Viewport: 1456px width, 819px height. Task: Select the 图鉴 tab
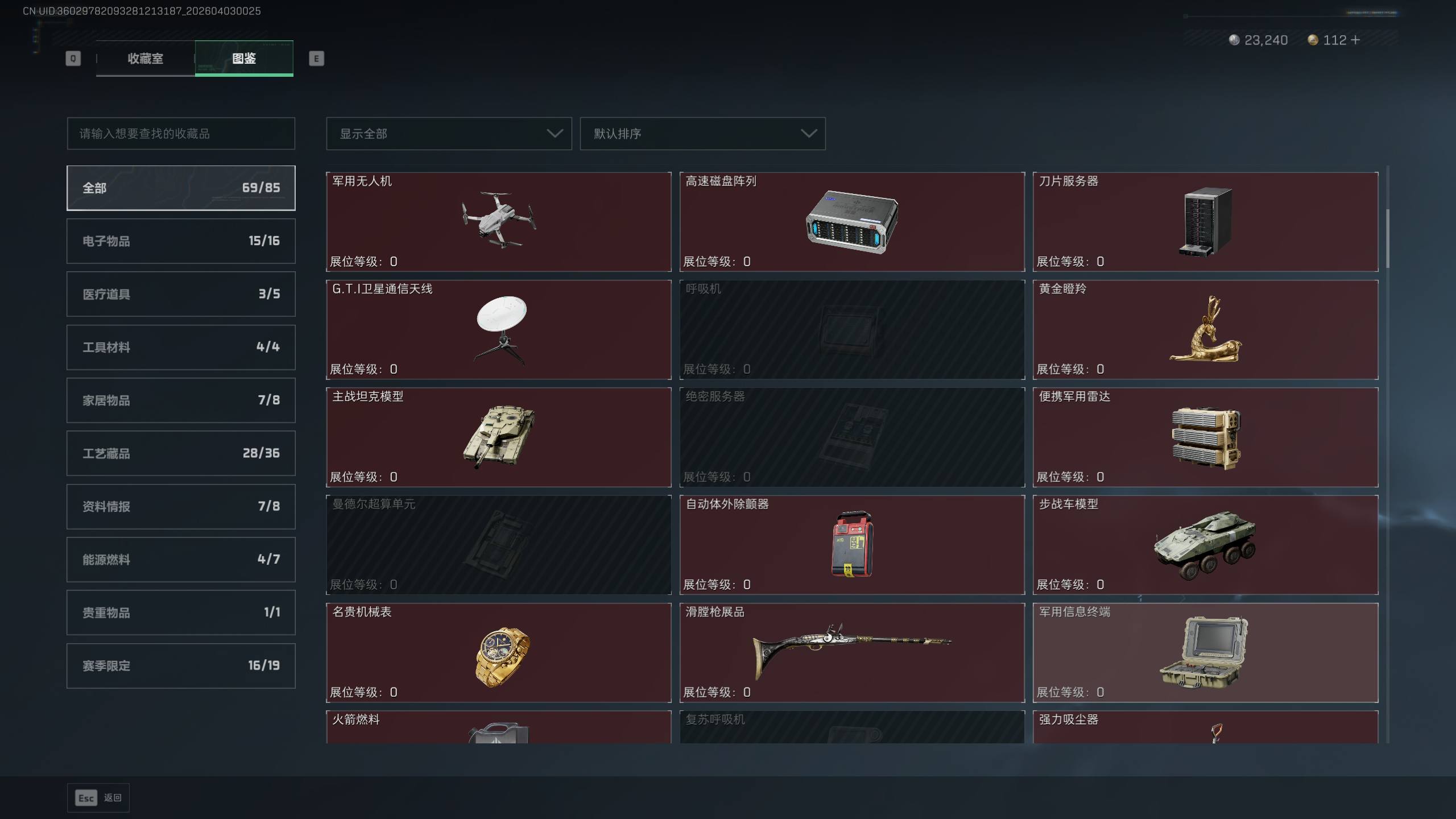pos(244,58)
